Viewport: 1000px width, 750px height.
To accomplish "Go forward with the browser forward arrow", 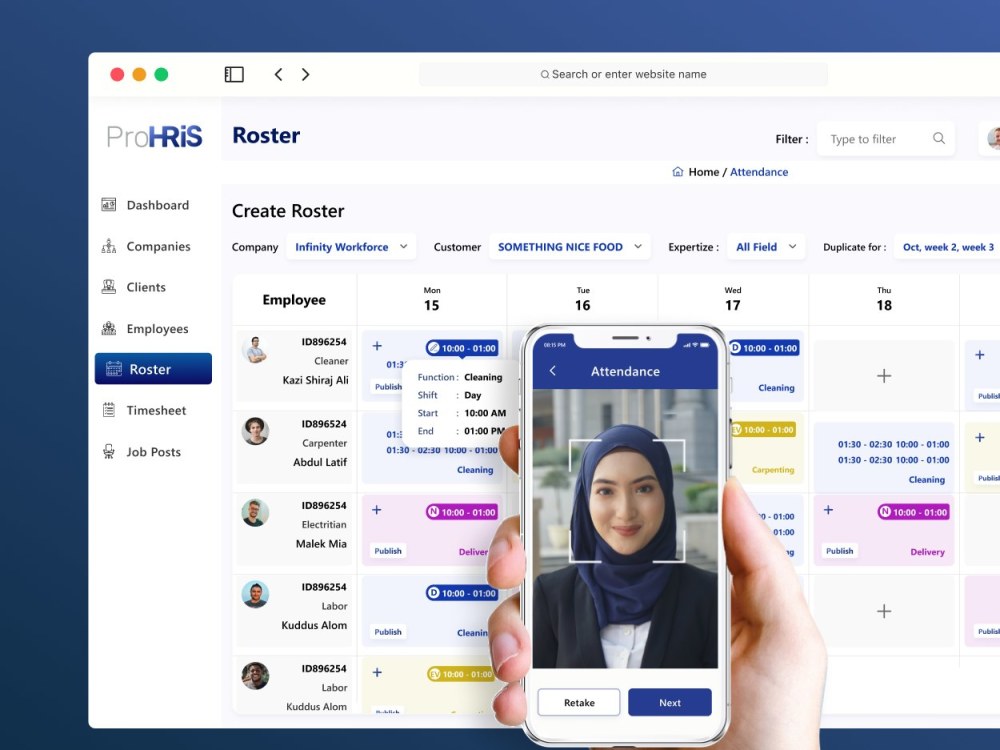I will point(305,75).
